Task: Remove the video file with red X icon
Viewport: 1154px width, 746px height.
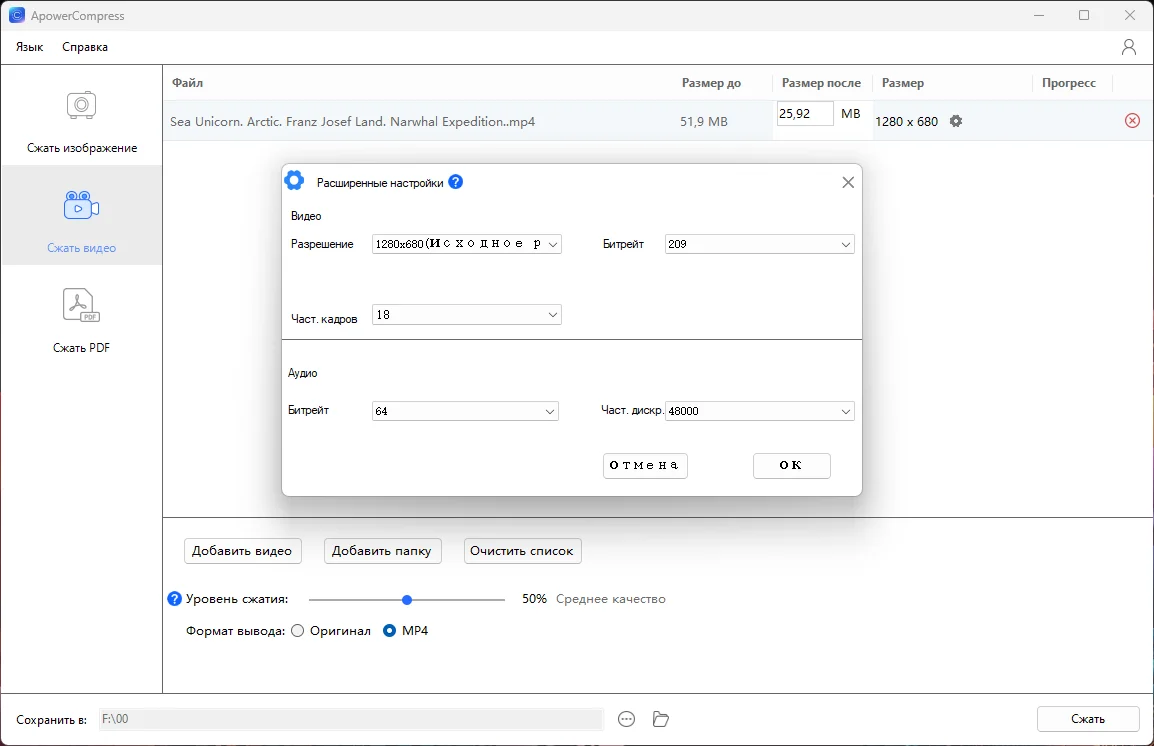Action: point(1132,121)
